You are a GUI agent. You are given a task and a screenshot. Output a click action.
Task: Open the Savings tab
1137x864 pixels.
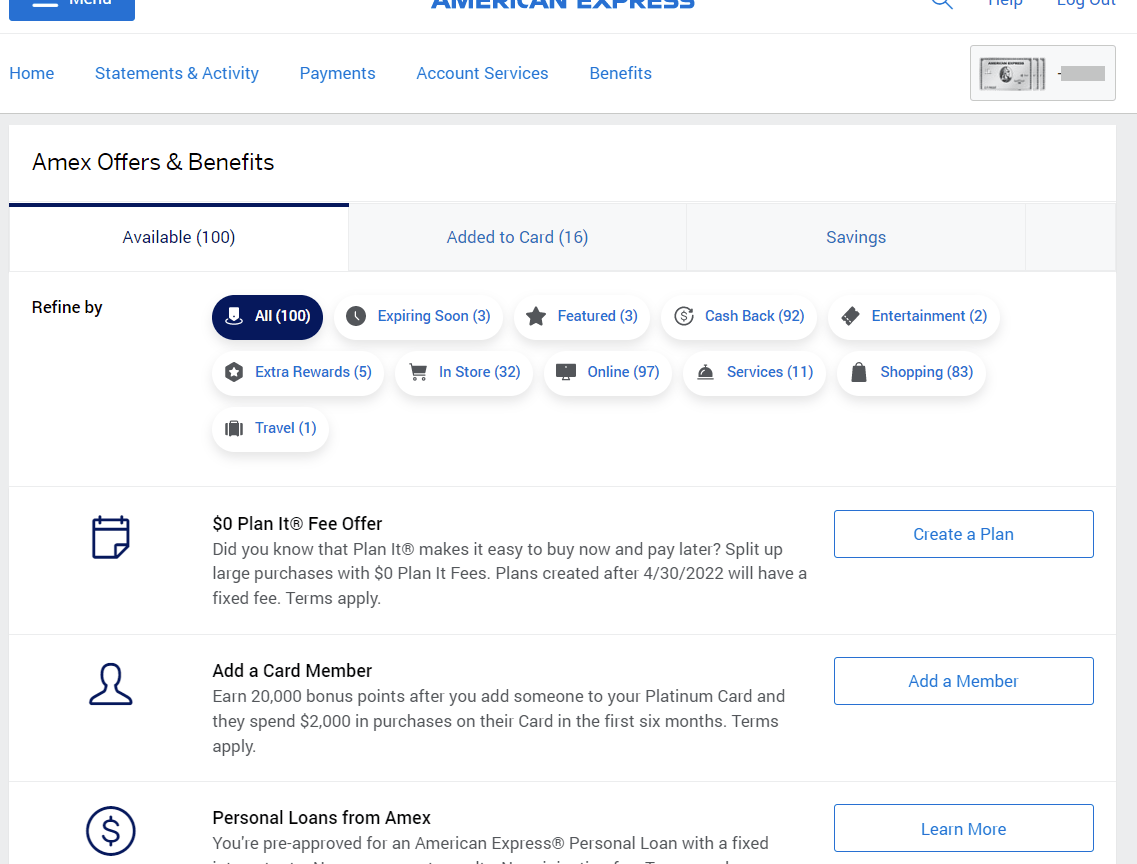pos(856,237)
